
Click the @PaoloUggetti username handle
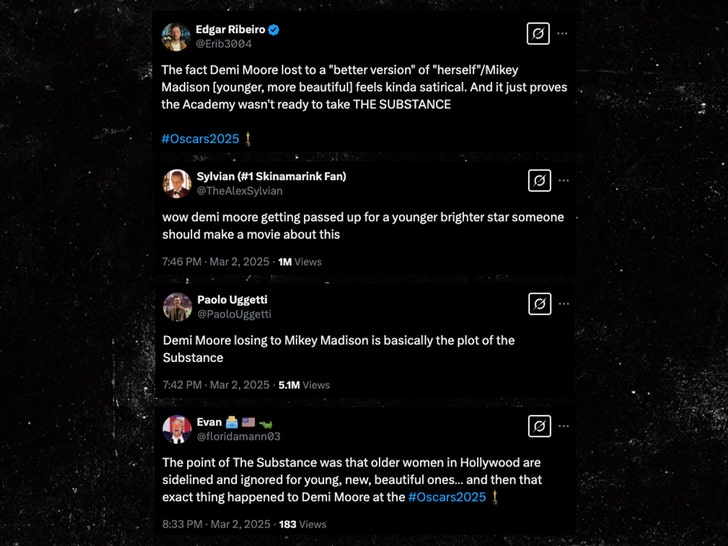[x=234, y=314]
